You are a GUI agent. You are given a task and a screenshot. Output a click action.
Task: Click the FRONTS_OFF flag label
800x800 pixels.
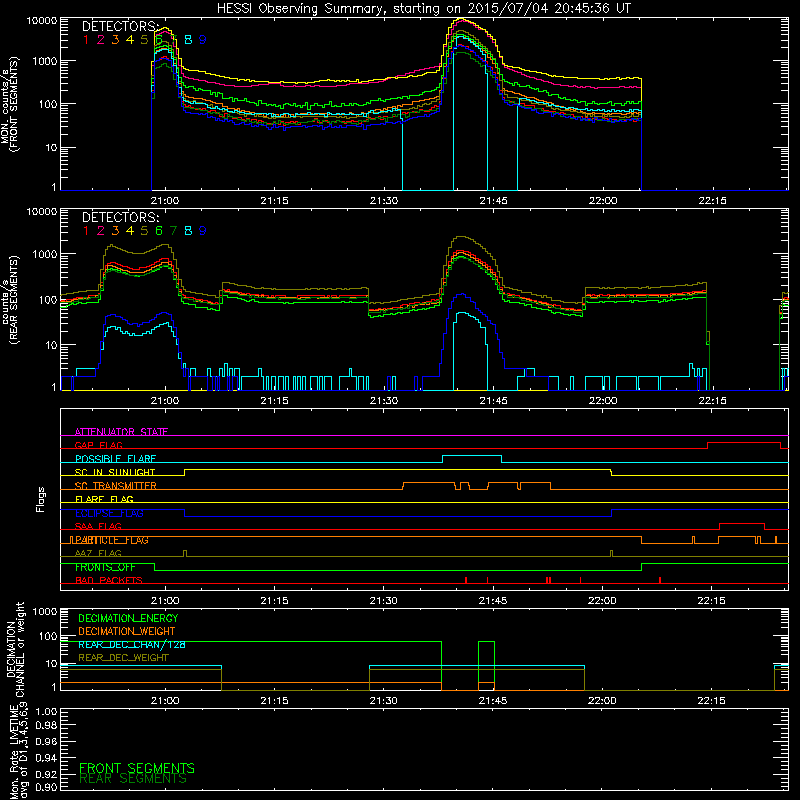pos(105,567)
